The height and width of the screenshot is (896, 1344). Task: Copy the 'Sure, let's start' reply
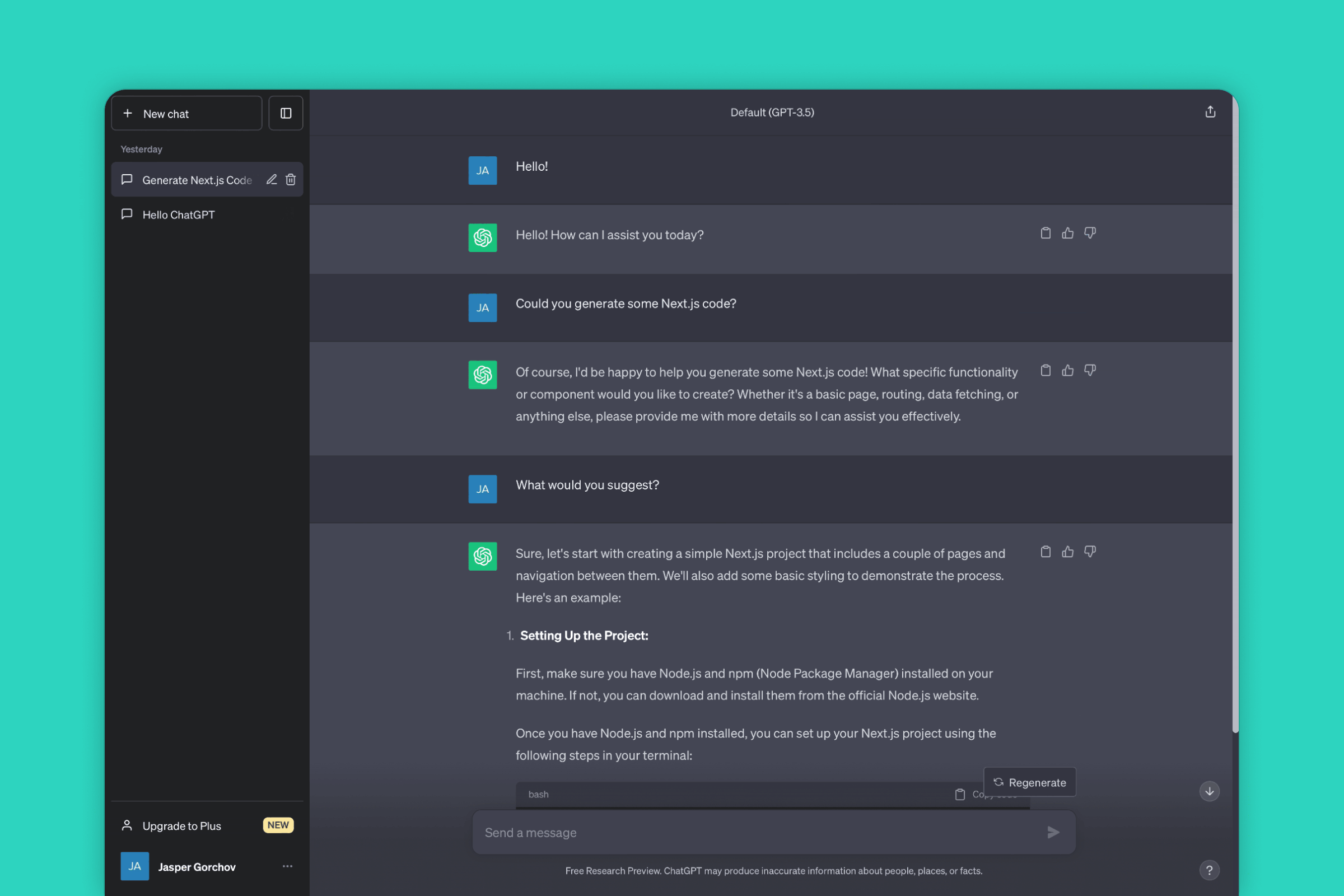pyautogui.click(x=1045, y=552)
